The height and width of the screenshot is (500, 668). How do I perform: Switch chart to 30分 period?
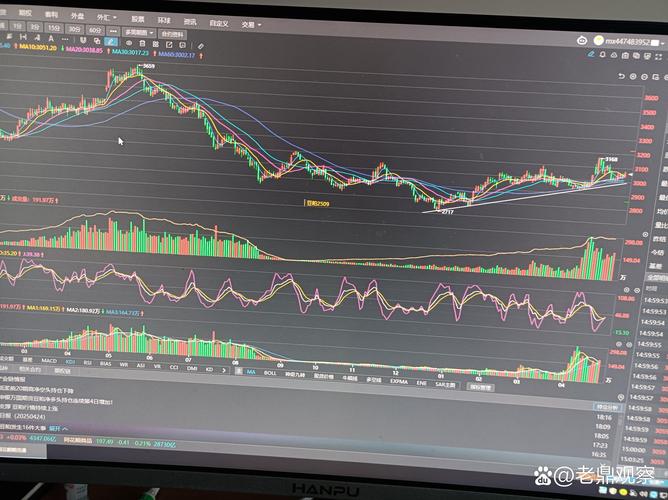[x=74, y=29]
